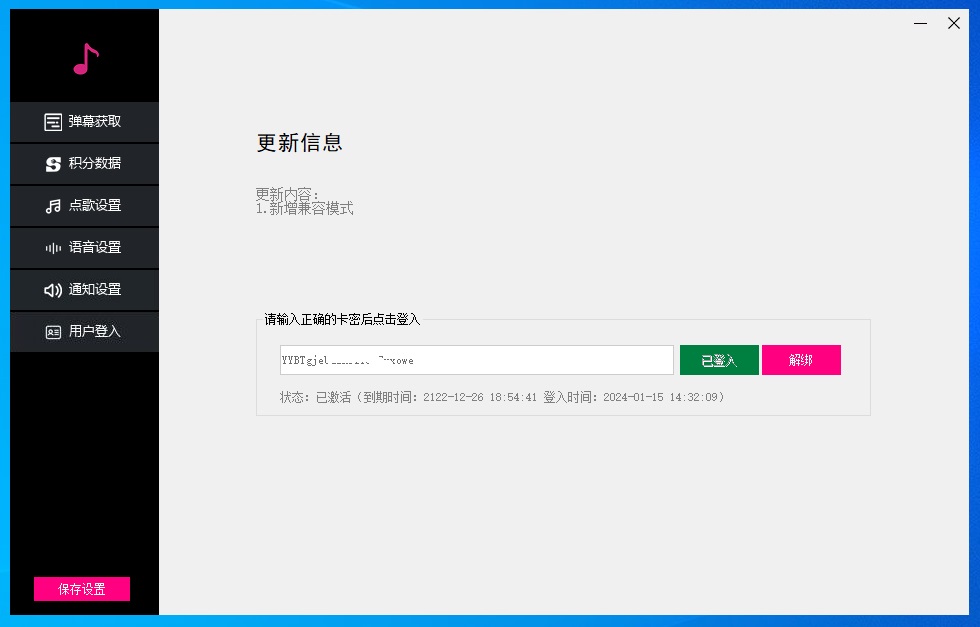Click the 通知设置 speaker icon
980x627 pixels.
(x=53, y=290)
